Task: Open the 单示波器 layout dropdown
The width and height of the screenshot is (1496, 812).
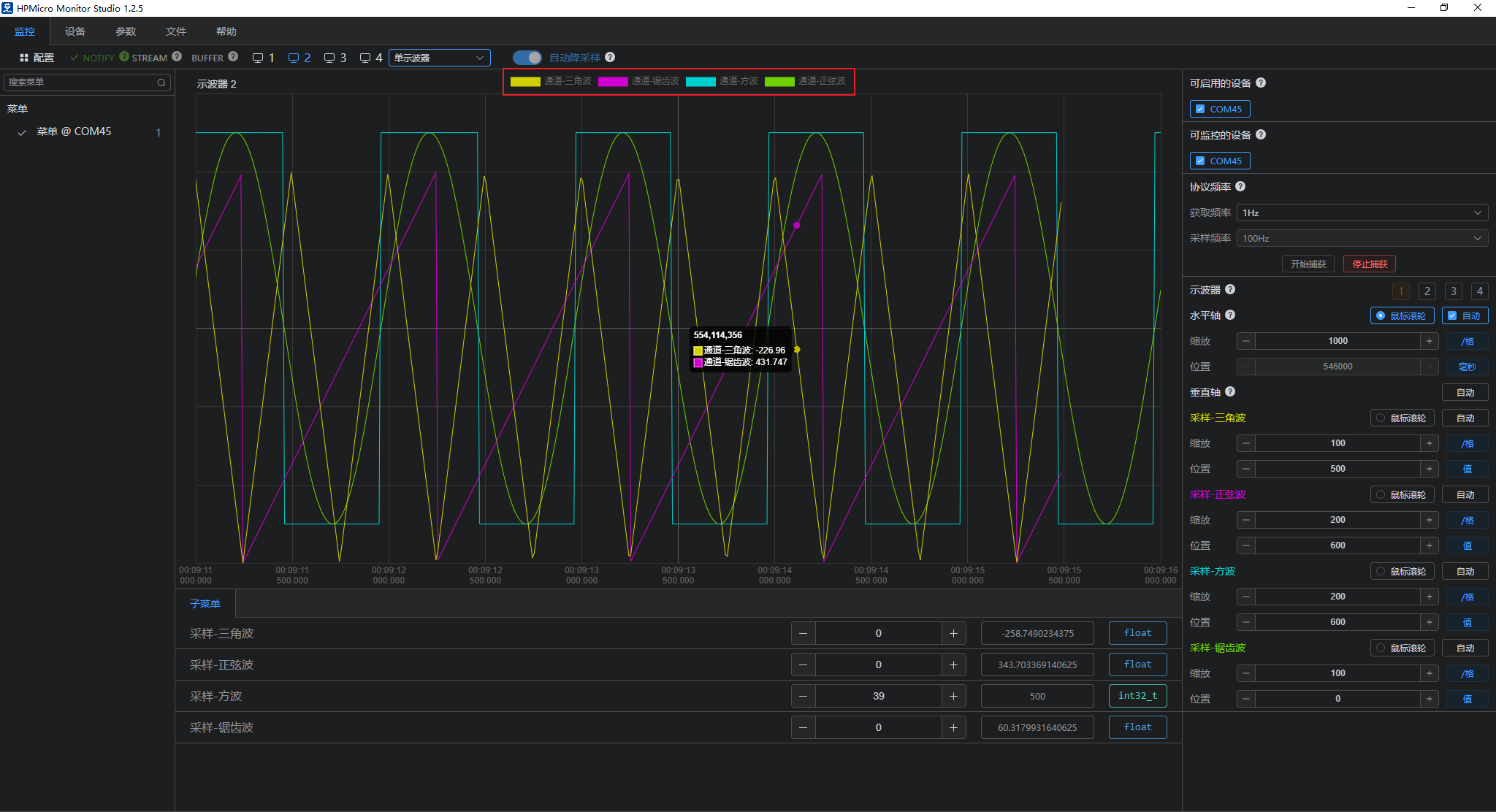Action: pos(440,58)
